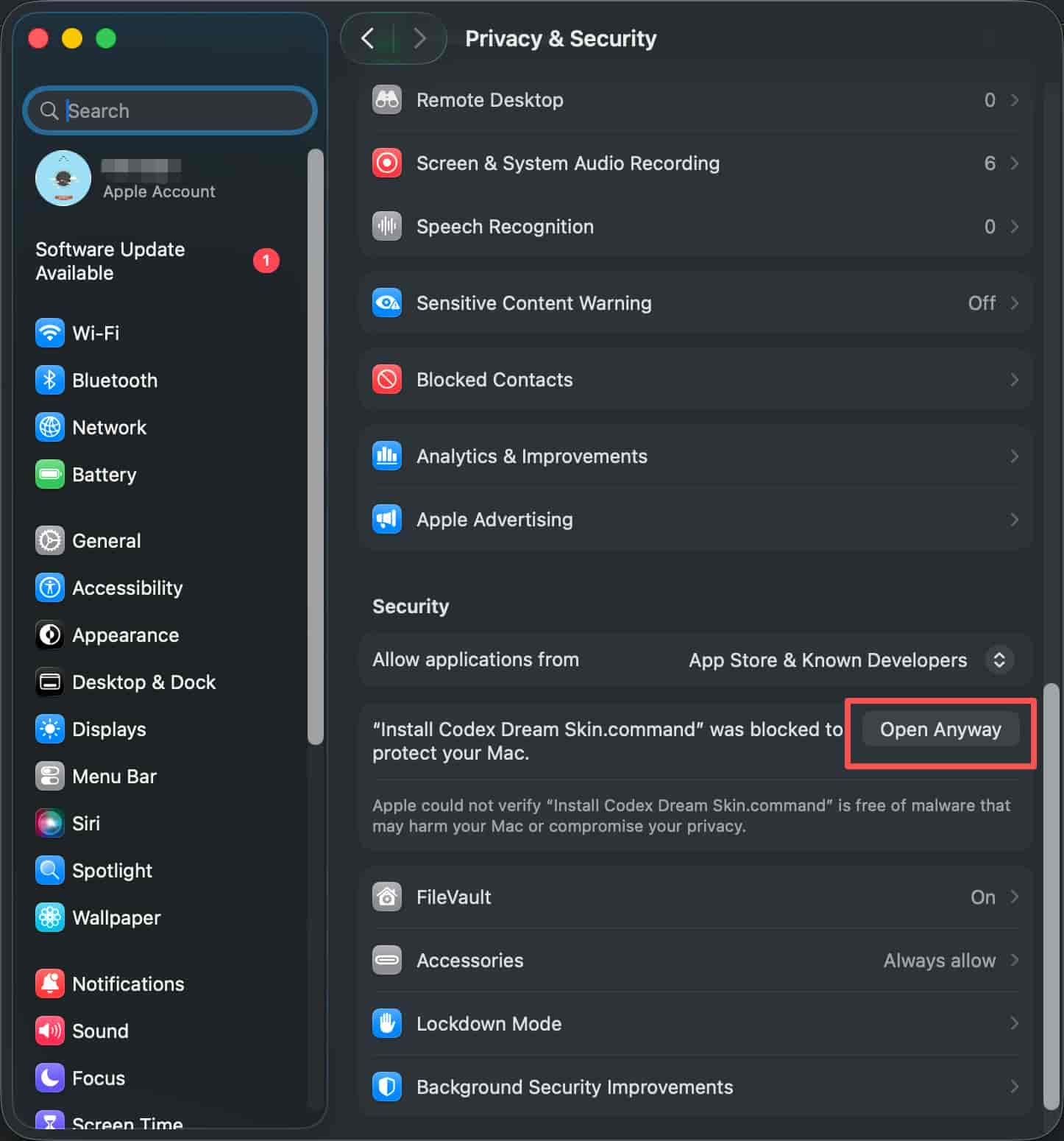Click the Appearance icon
The width and height of the screenshot is (1064, 1141).
50,635
